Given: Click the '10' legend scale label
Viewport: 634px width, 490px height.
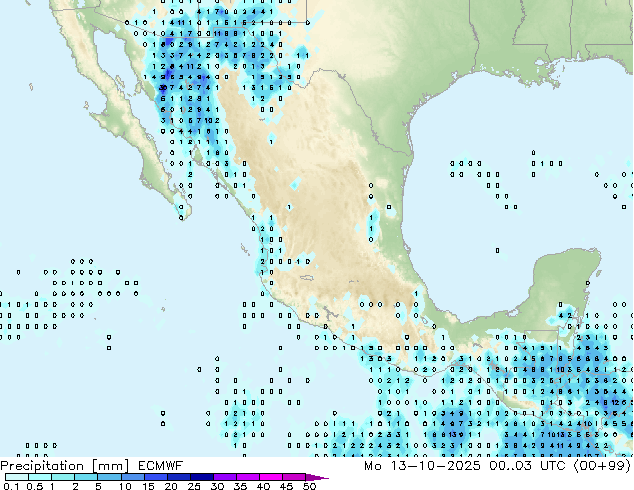Looking at the screenshot, I should click(x=125, y=486).
